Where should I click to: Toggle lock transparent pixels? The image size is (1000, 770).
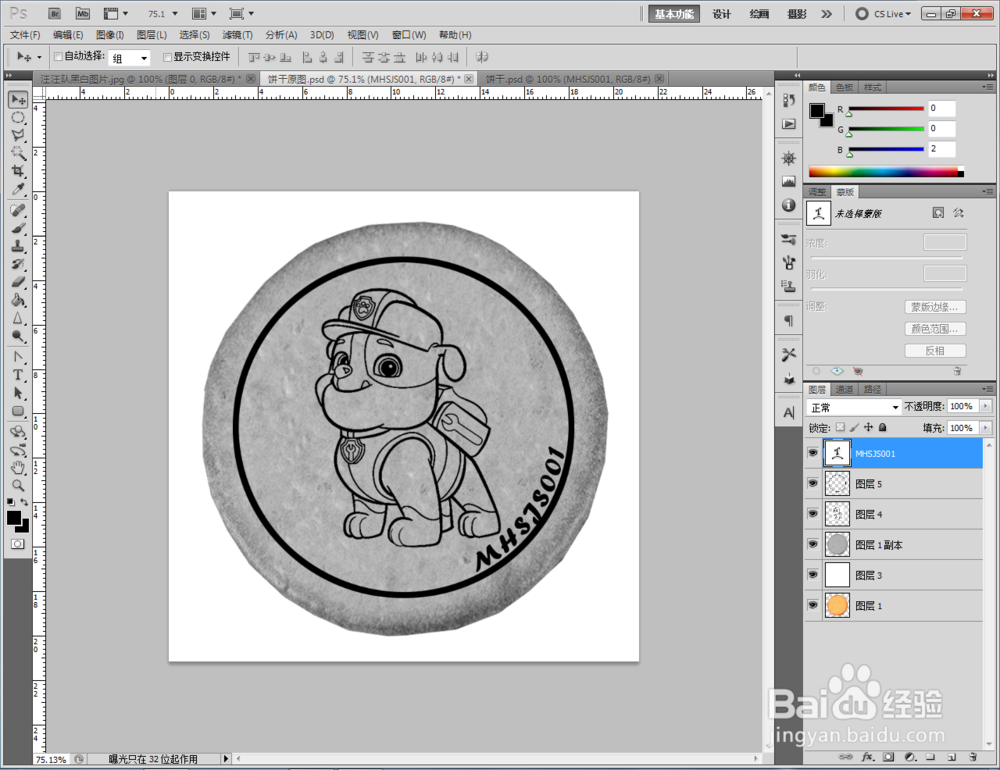pyautogui.click(x=840, y=427)
